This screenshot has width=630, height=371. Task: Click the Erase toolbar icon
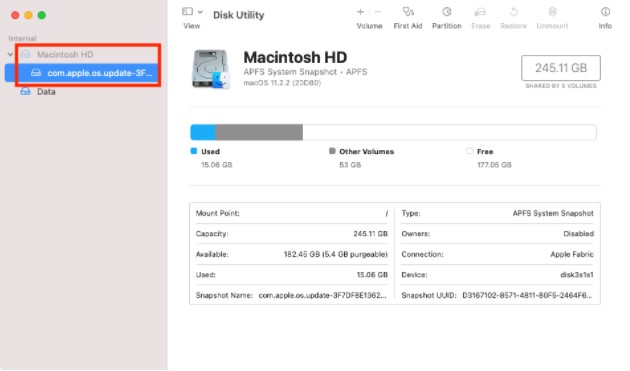pyautogui.click(x=481, y=12)
